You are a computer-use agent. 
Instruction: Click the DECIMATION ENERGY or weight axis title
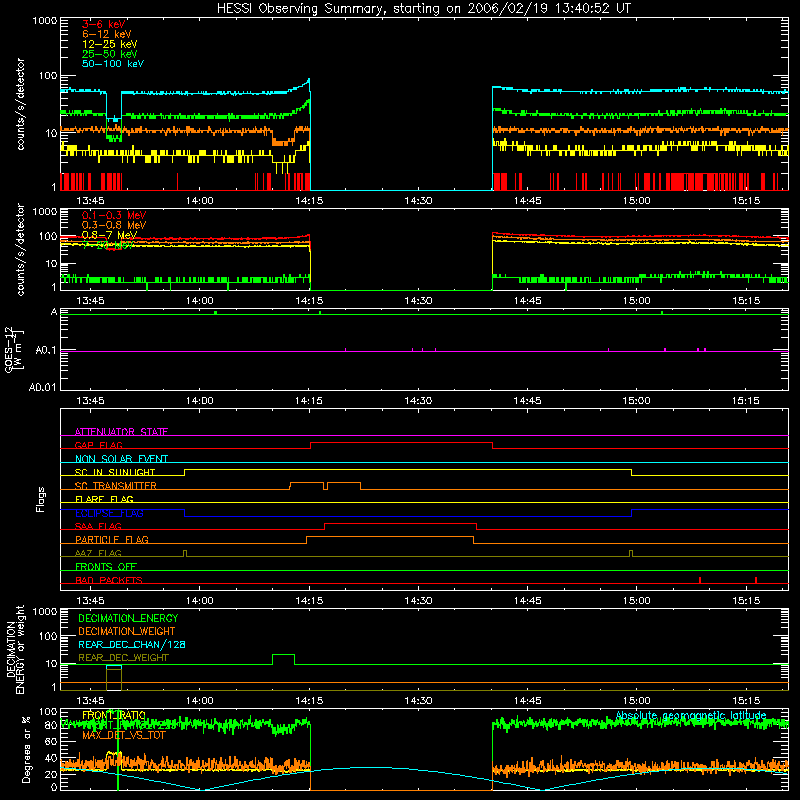tap(15, 649)
